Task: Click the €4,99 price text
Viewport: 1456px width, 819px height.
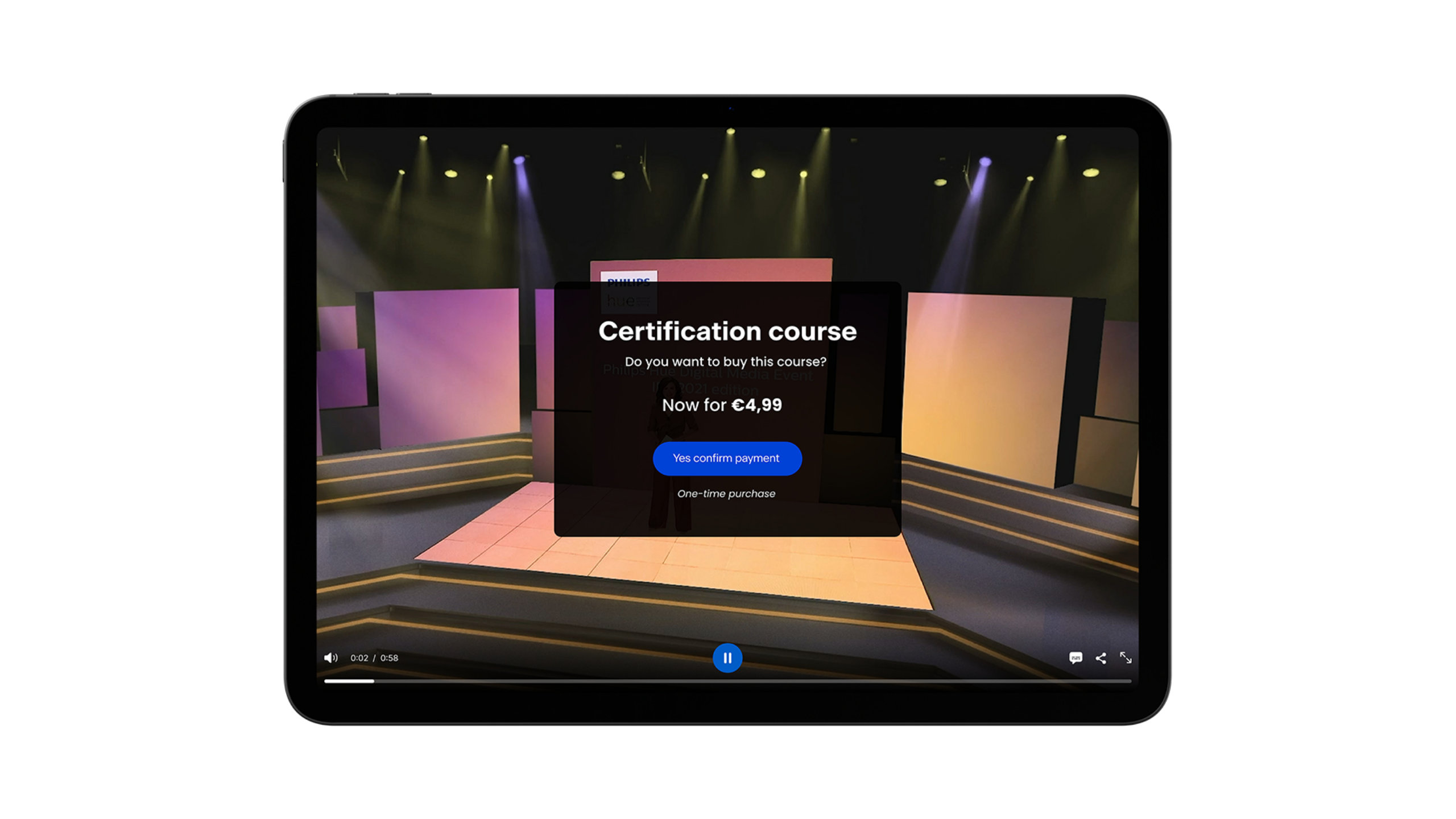Action: [756, 405]
